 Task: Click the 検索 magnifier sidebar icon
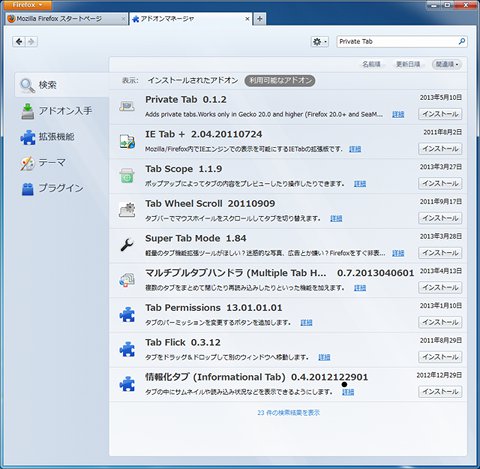(27, 85)
